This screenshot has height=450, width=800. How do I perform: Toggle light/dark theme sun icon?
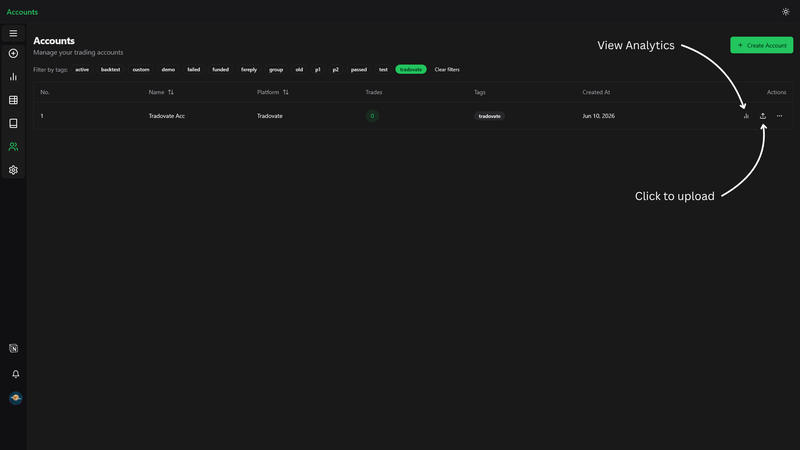pos(786,12)
